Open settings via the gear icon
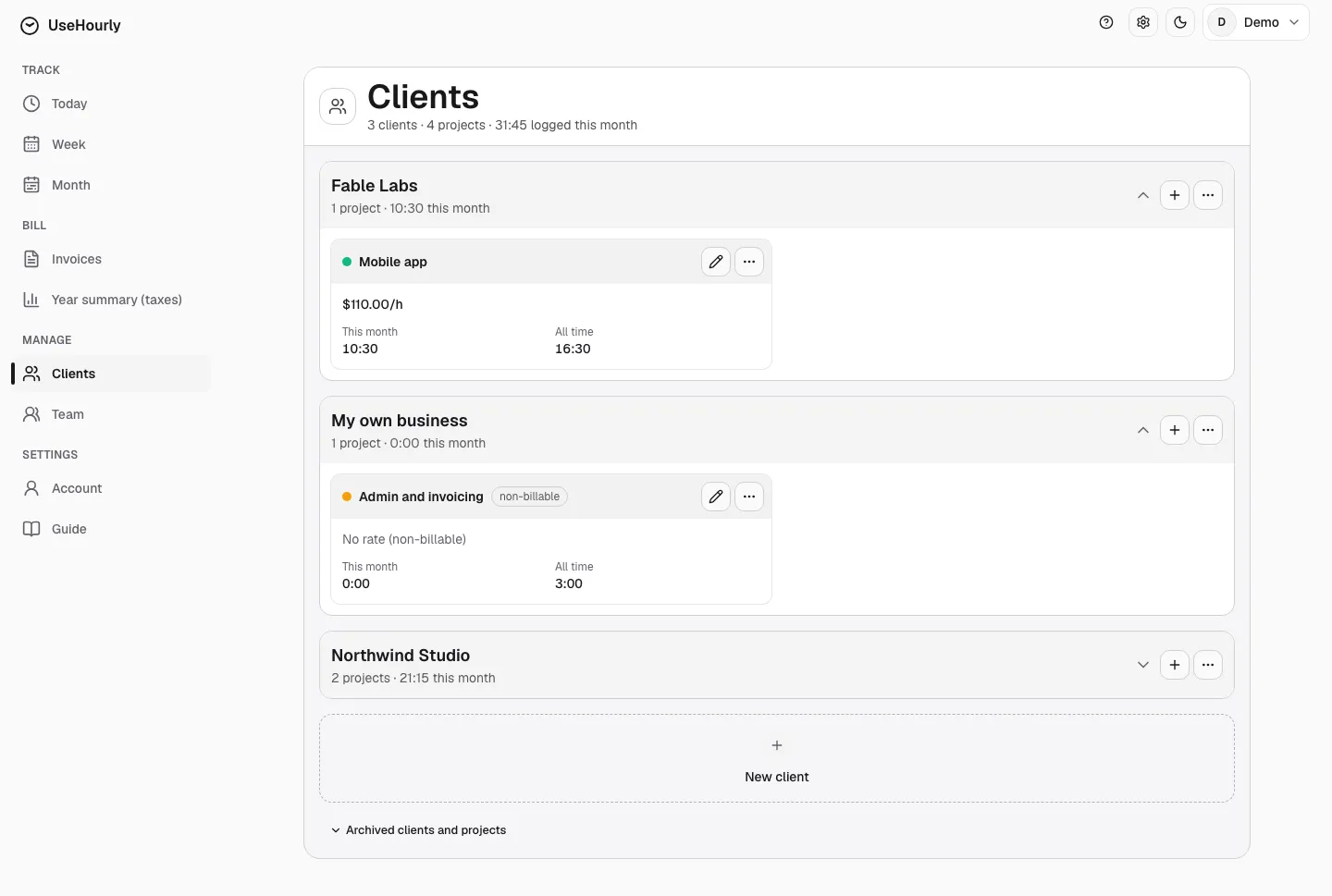 tap(1143, 22)
